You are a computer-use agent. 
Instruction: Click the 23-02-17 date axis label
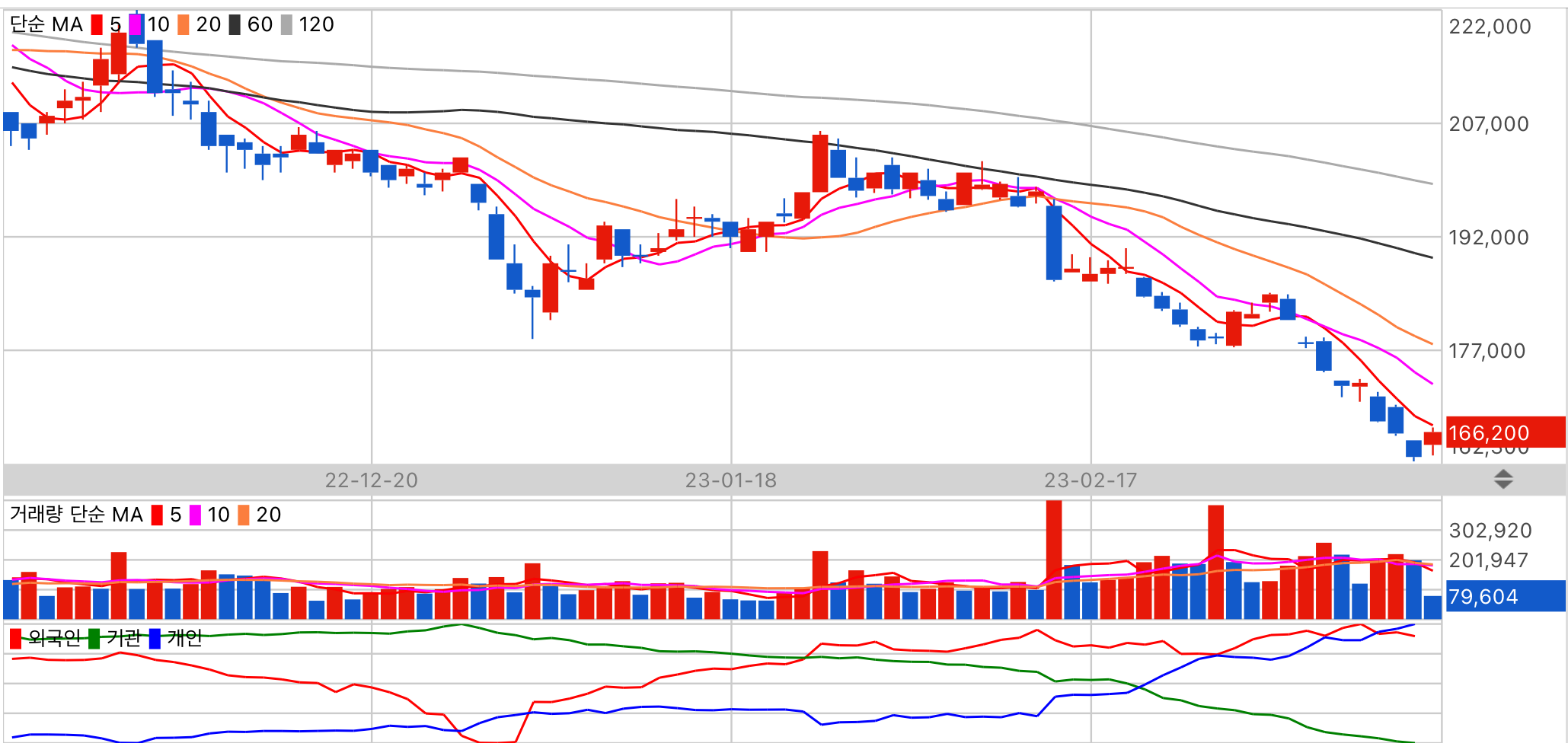[1091, 480]
